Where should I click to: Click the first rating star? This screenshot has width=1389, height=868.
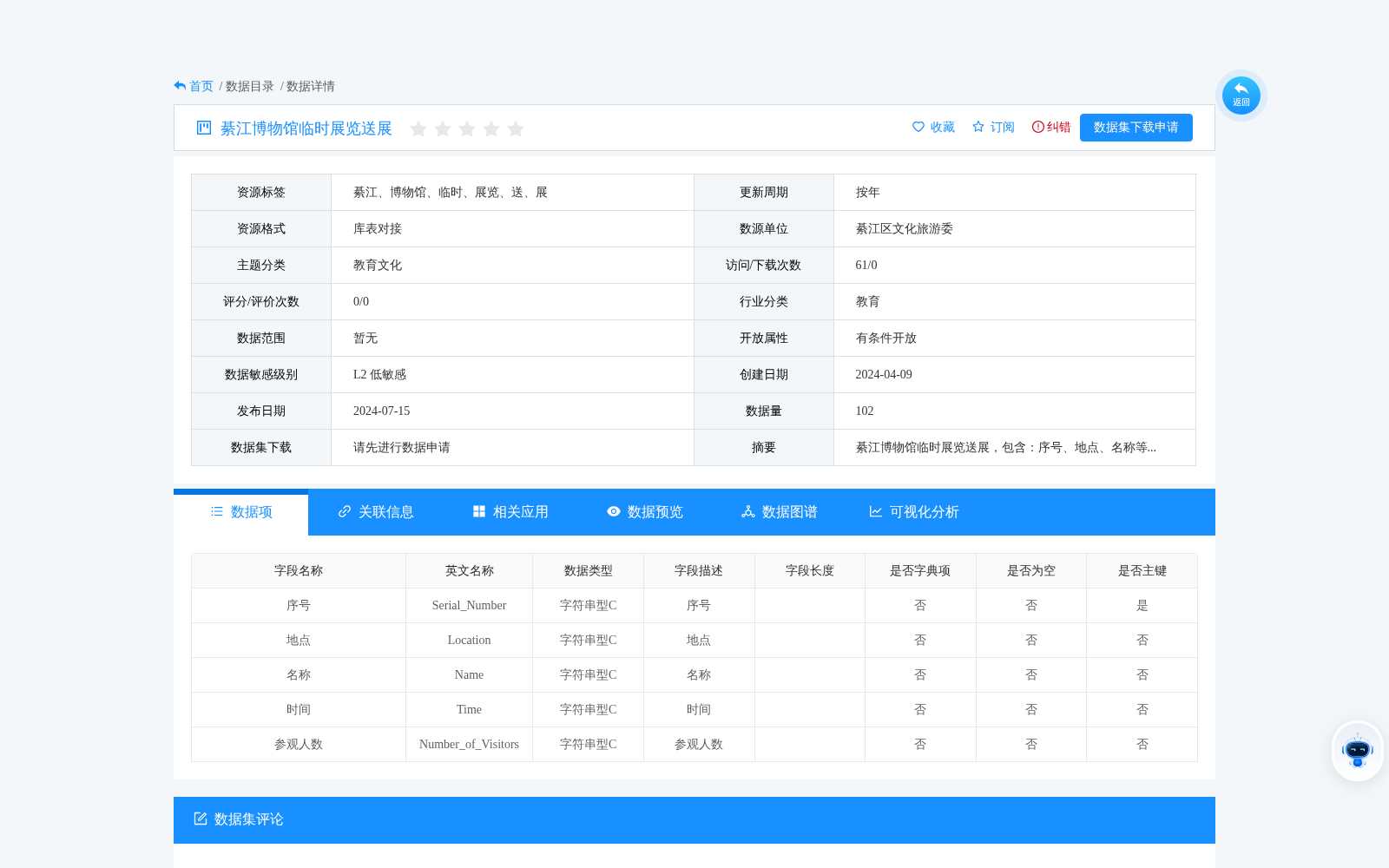click(x=418, y=128)
